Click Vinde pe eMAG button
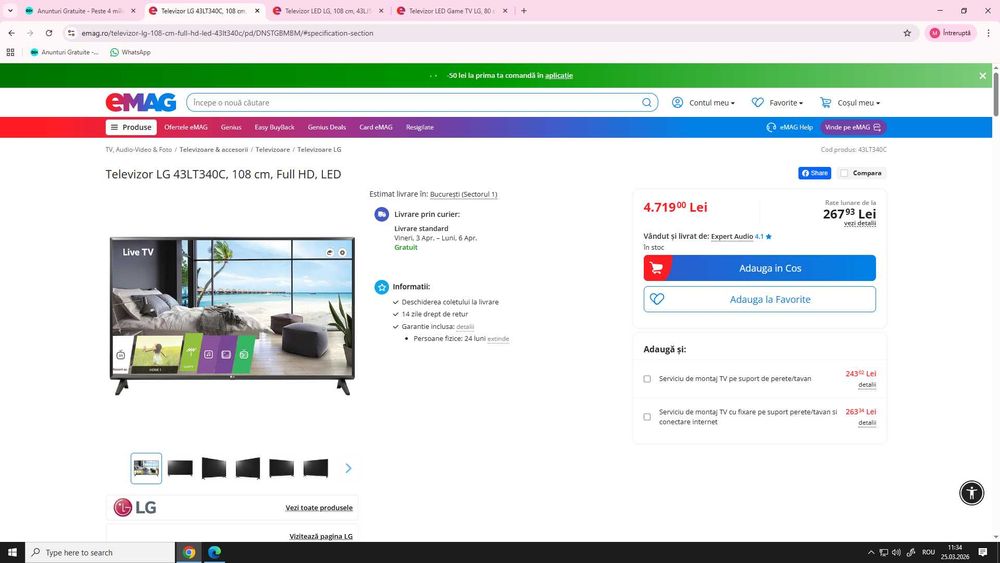 coord(853,127)
